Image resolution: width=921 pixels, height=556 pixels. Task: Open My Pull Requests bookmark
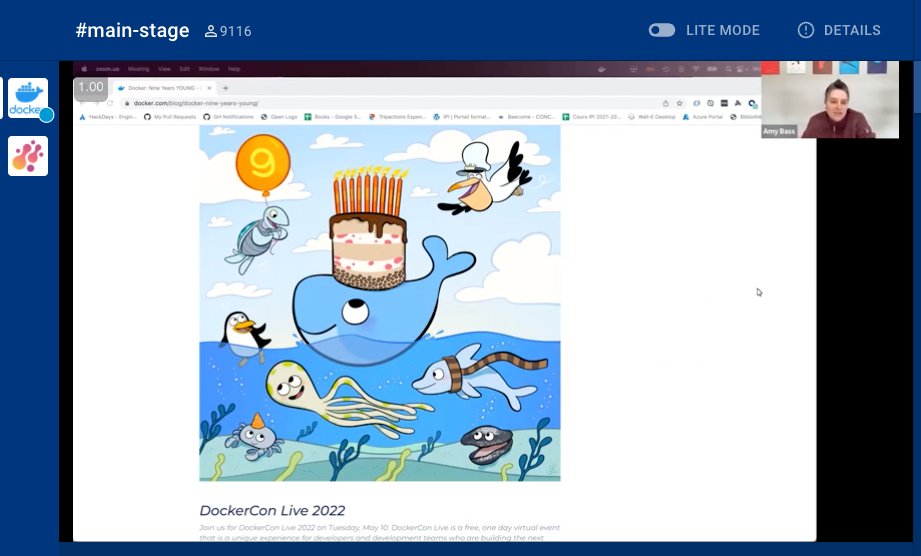tap(170, 117)
